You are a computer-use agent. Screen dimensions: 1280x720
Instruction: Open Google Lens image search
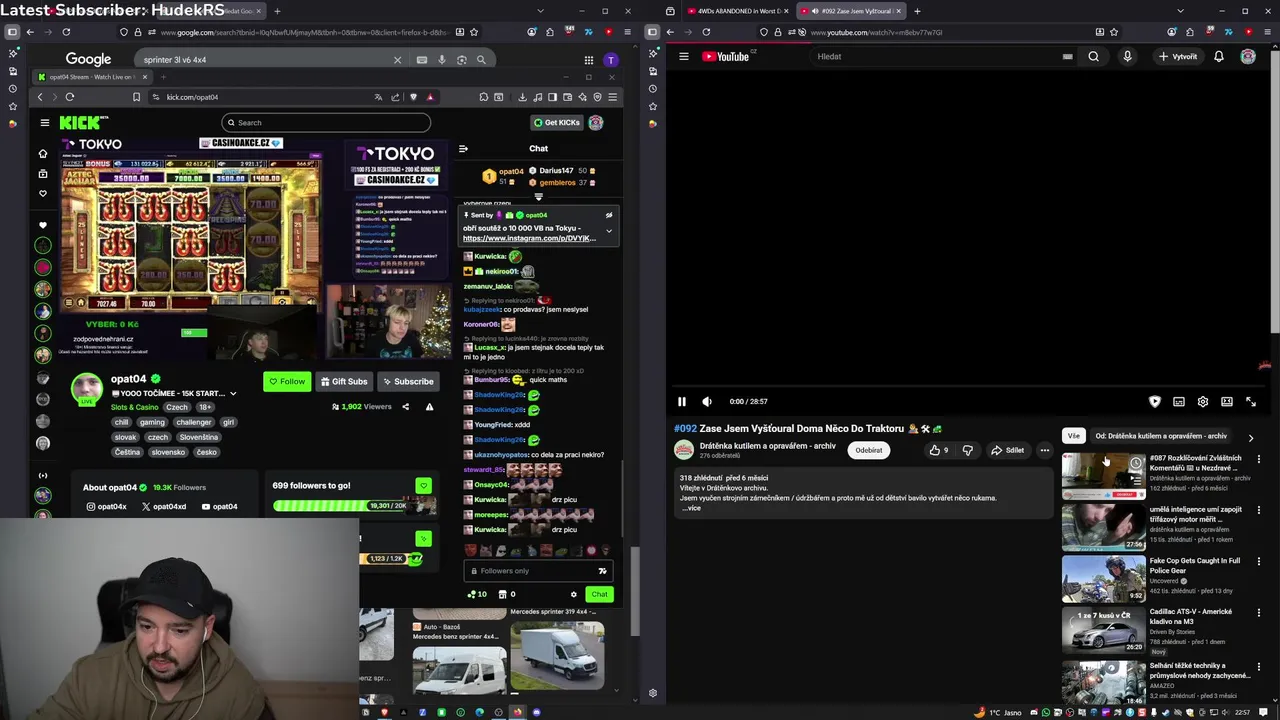click(461, 60)
